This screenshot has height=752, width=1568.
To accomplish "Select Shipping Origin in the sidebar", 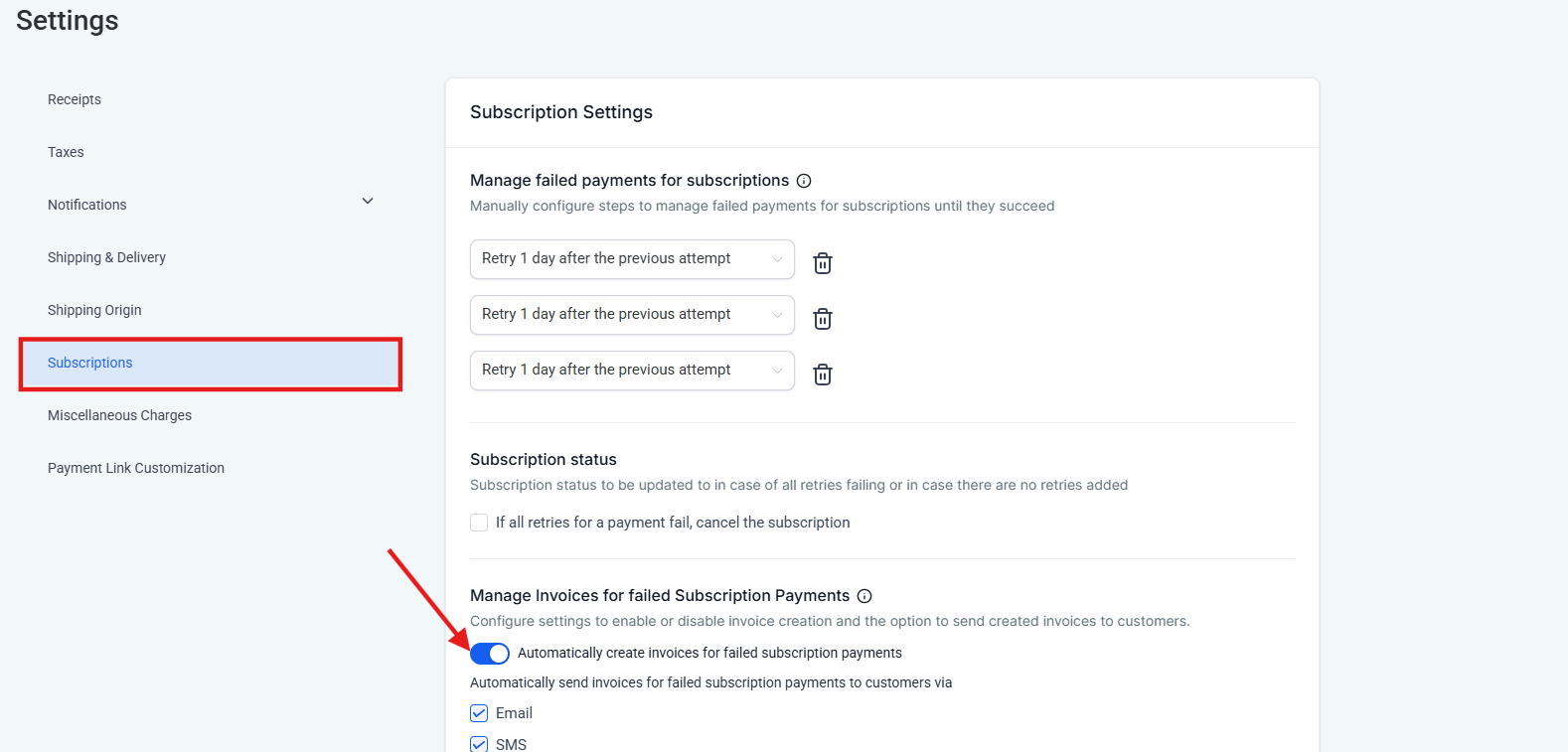I will point(94,310).
